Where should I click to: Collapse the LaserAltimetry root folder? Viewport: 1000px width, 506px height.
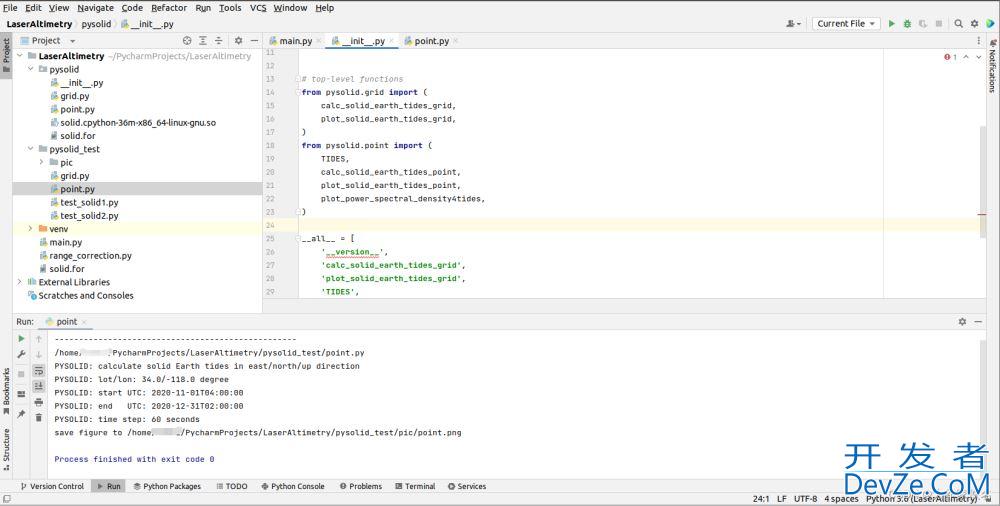coord(19,56)
